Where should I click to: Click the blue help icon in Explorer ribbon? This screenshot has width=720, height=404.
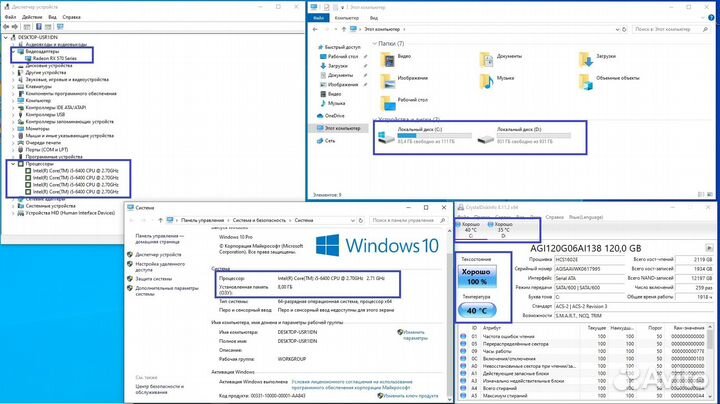711,17
